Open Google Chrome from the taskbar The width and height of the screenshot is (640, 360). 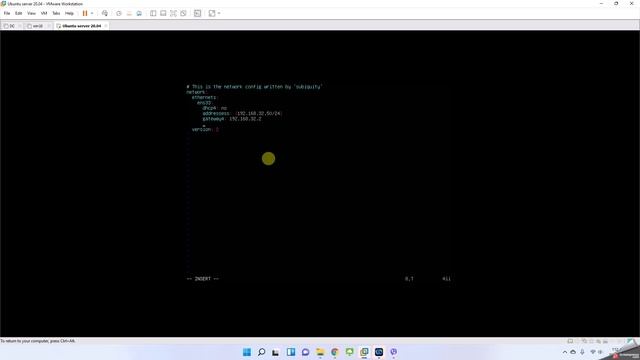335,352
